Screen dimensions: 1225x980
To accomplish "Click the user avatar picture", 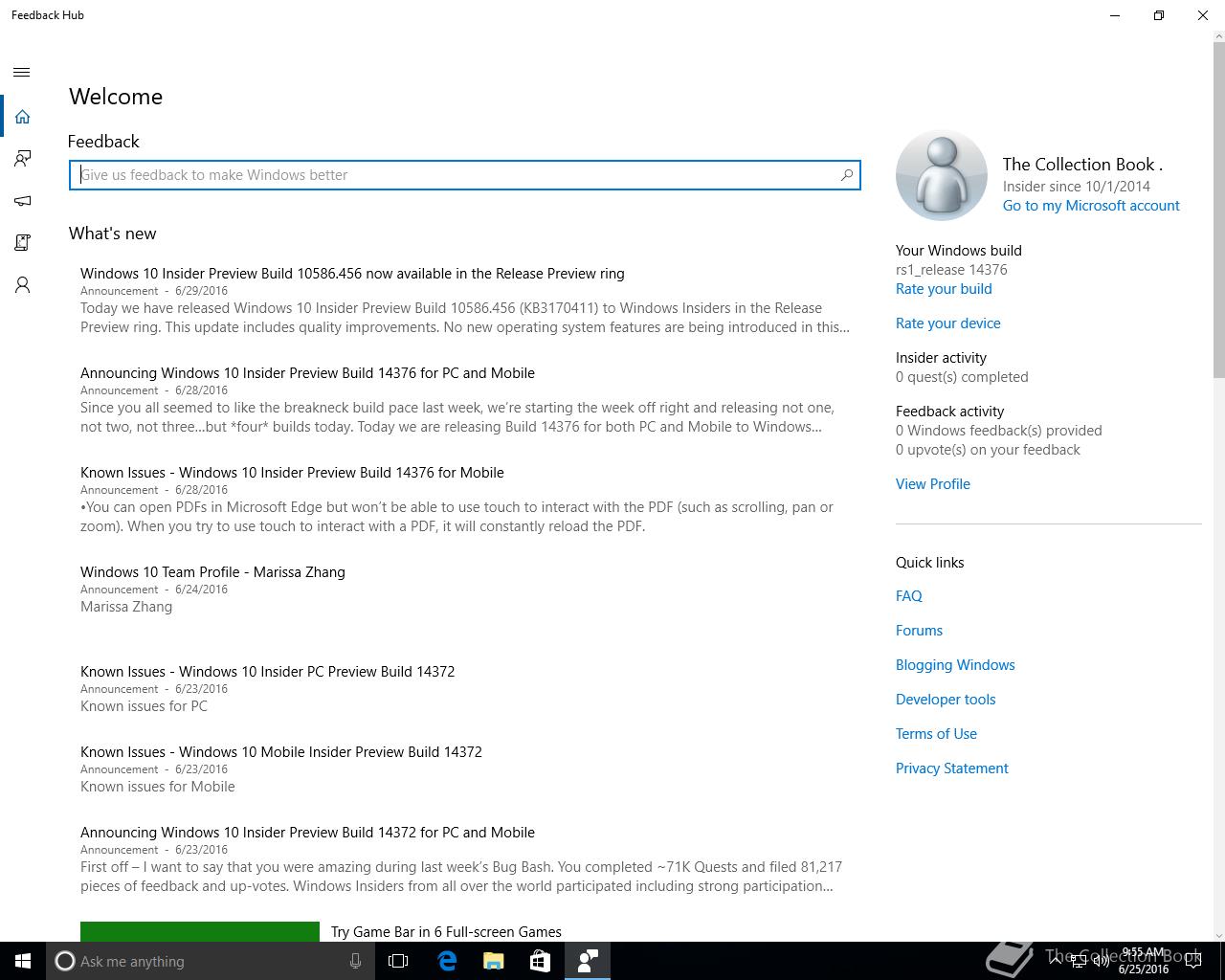I will click(x=942, y=176).
